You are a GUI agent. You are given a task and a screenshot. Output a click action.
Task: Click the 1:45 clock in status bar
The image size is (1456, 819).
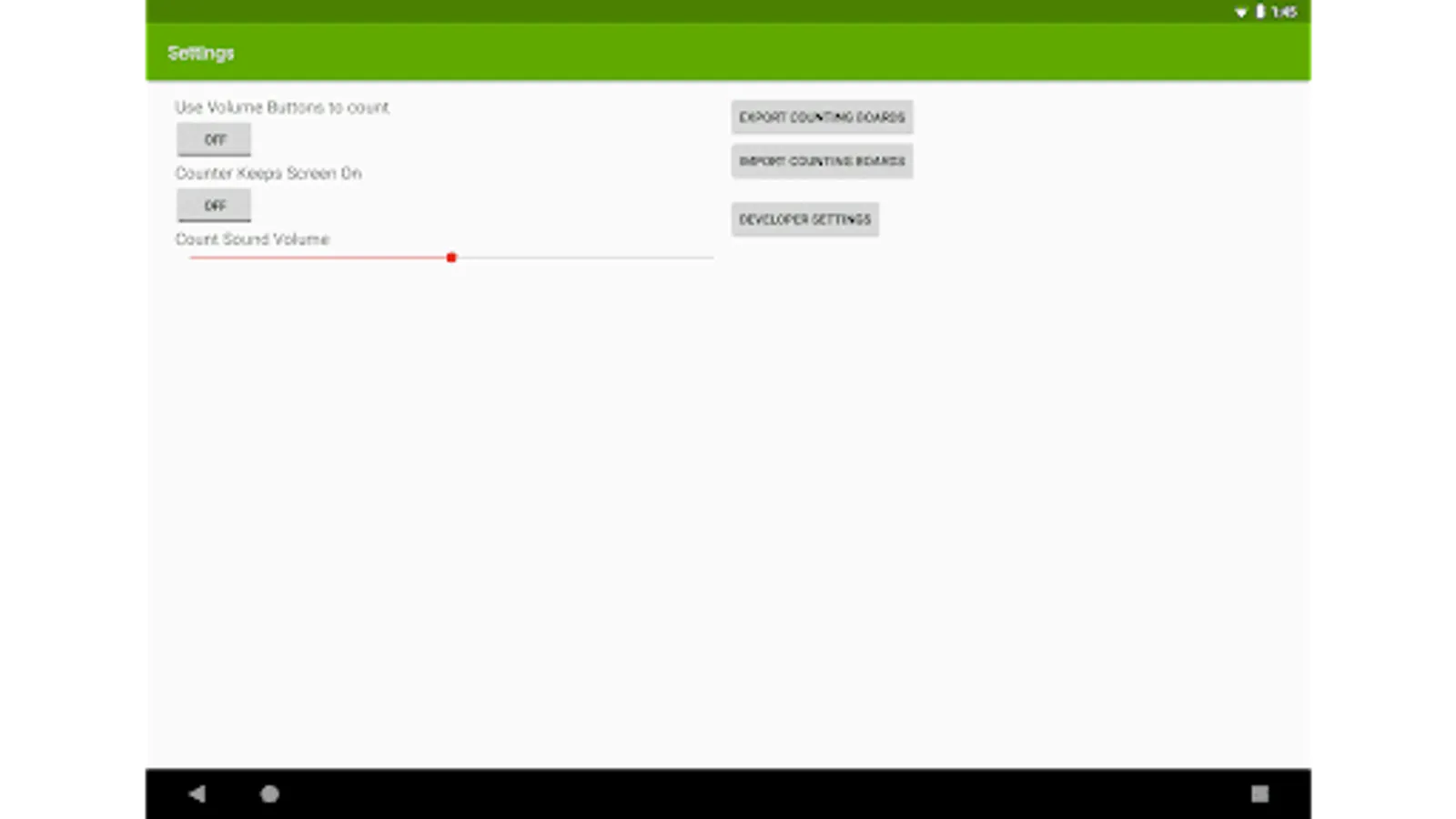[1284, 12]
